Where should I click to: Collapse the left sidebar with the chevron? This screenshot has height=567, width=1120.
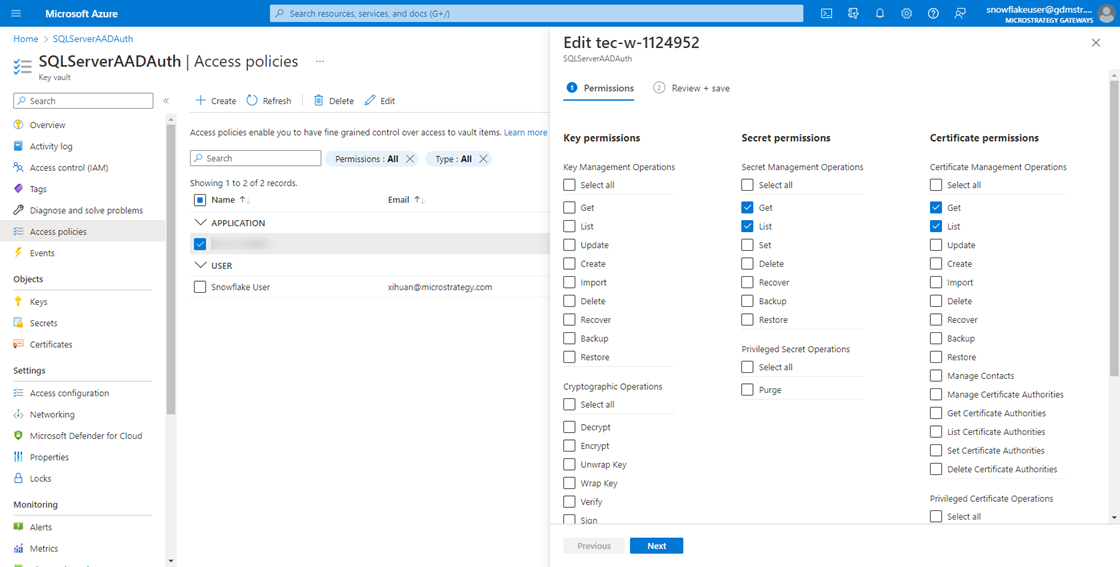[x=166, y=101]
